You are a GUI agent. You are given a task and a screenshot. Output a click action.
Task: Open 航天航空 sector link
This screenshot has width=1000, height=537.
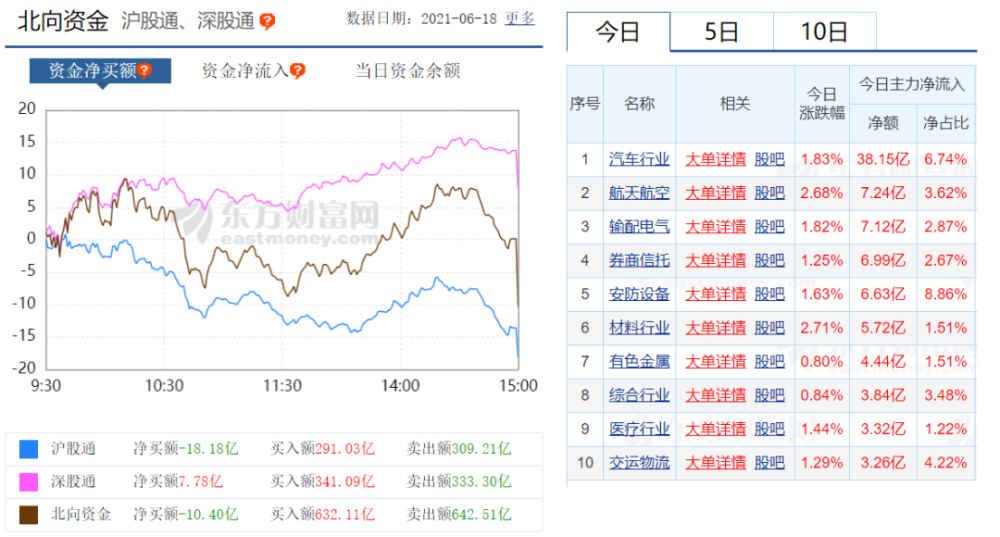[x=639, y=193]
